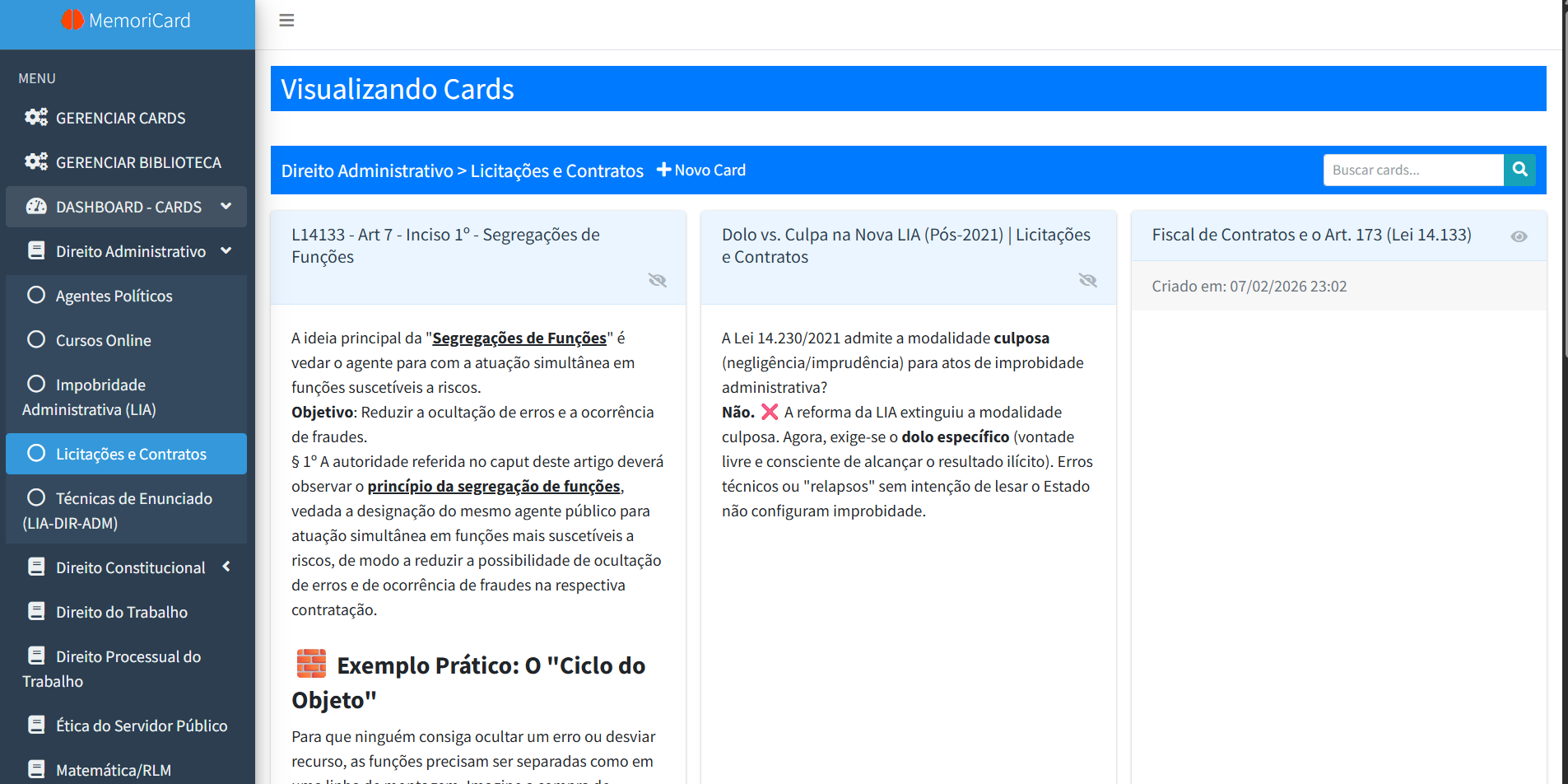
Task: Select Cursos Online in sidebar
Action: tap(103, 340)
